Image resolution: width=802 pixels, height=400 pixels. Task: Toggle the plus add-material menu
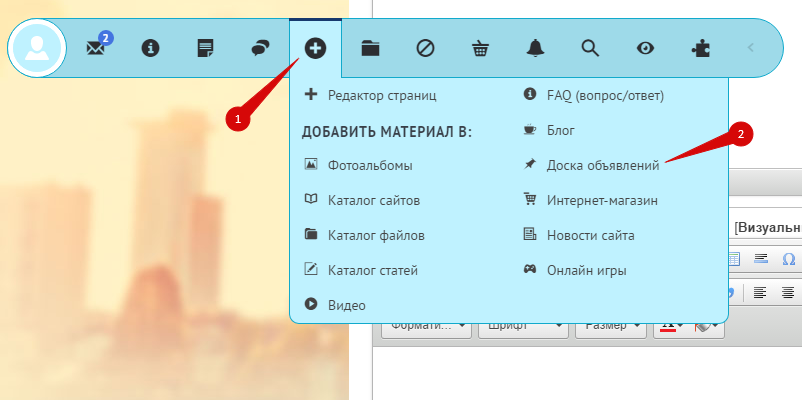click(315, 48)
